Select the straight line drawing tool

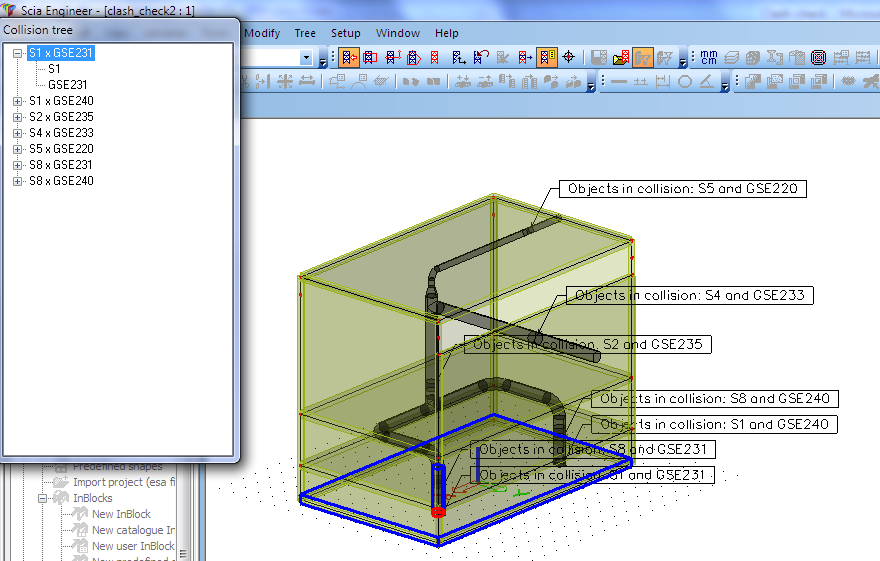pos(618,82)
